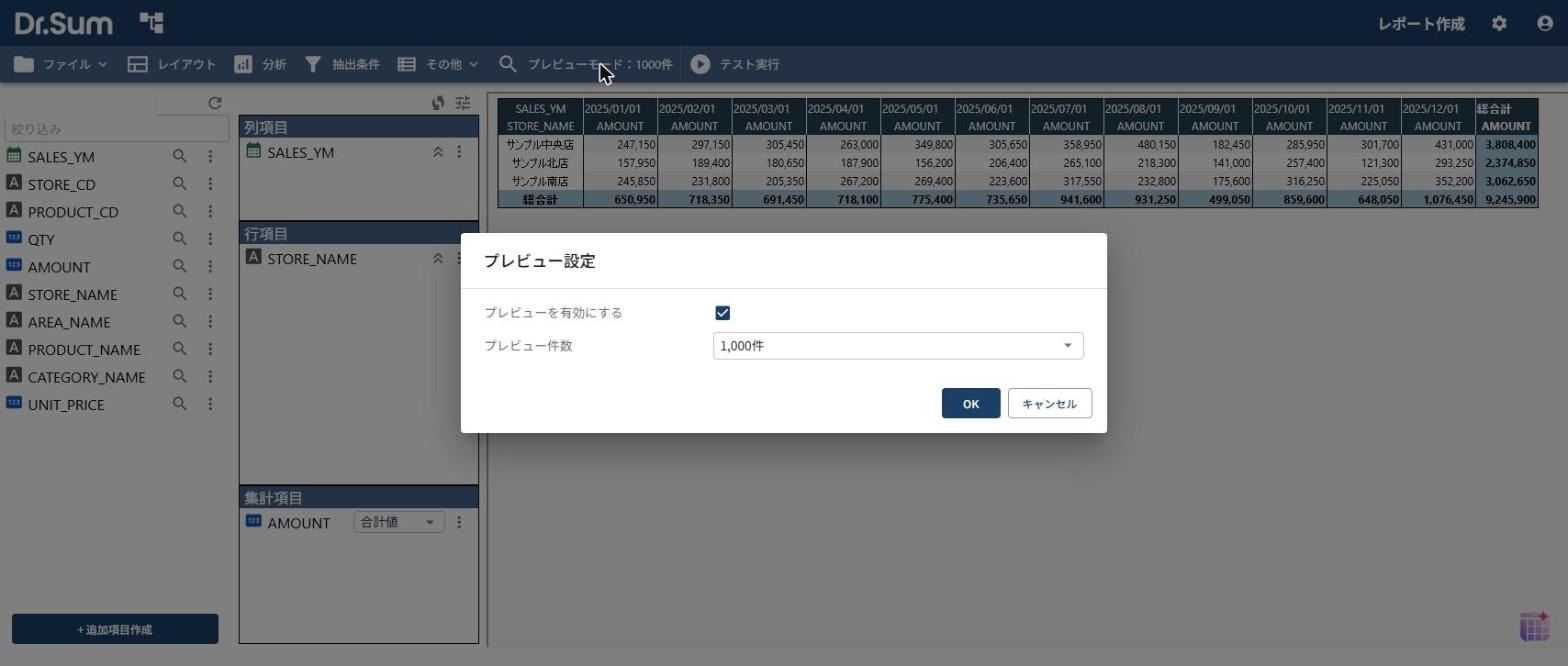Screen dimensions: 1568x666
Task: Open more options for QTY field
Action: [210, 239]
